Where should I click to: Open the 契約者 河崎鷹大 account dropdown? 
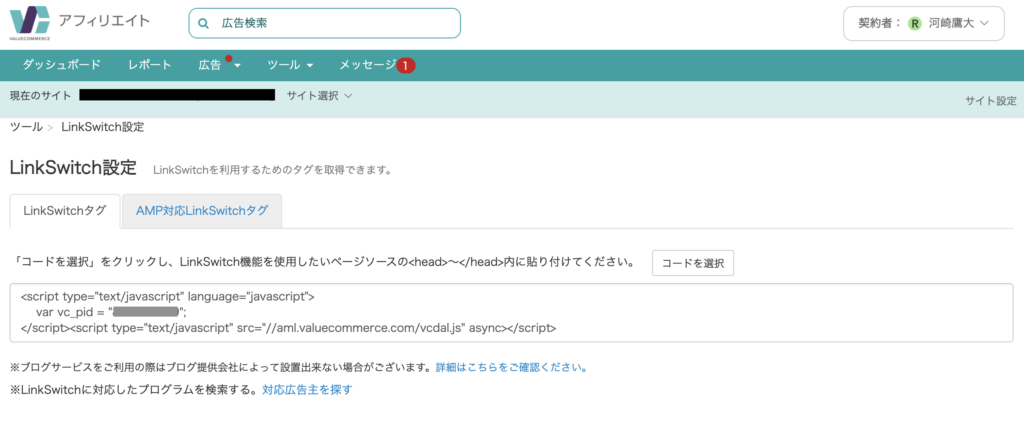(924, 24)
